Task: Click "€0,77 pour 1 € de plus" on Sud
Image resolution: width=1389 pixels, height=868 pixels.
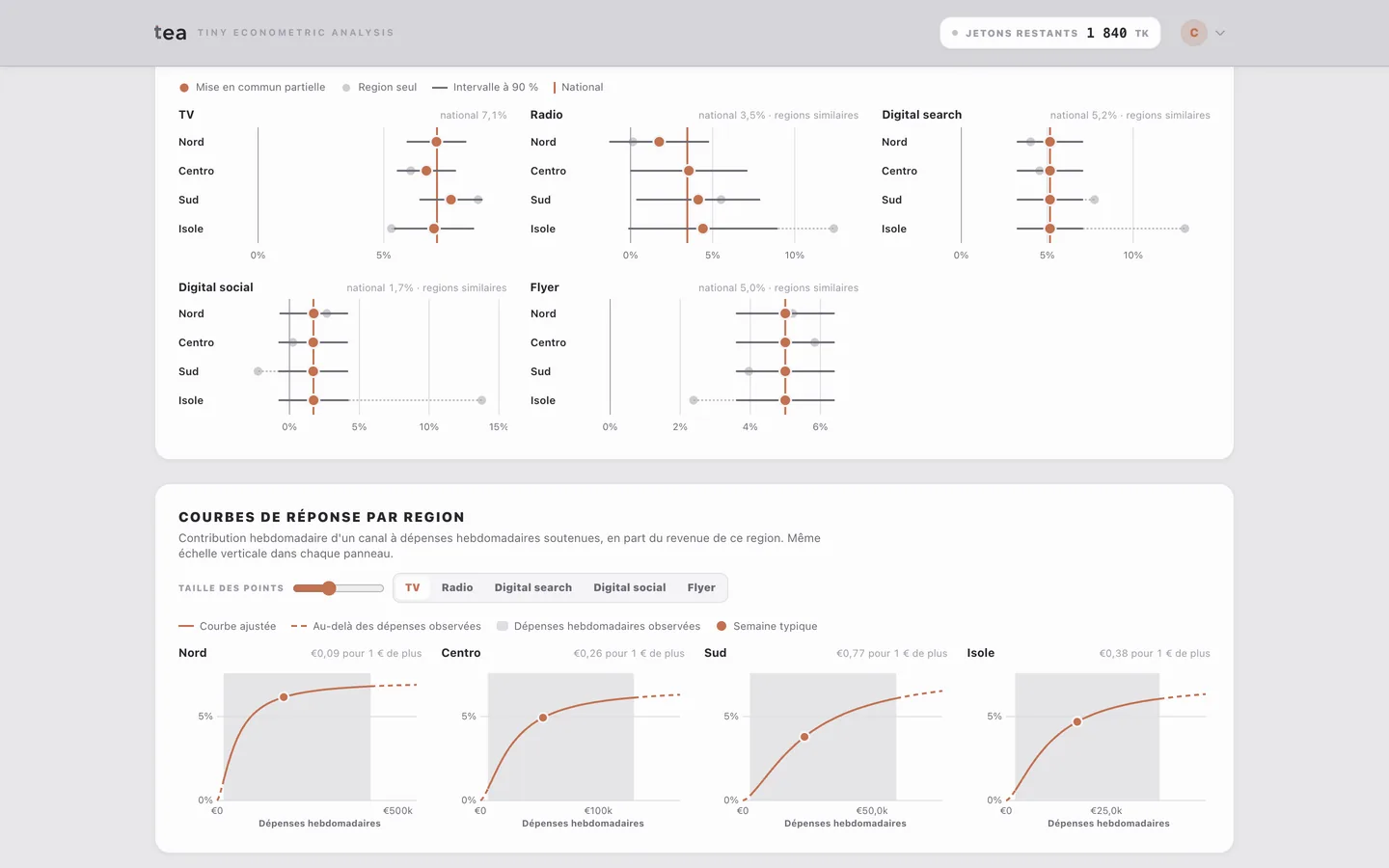Action: pyautogui.click(x=892, y=653)
